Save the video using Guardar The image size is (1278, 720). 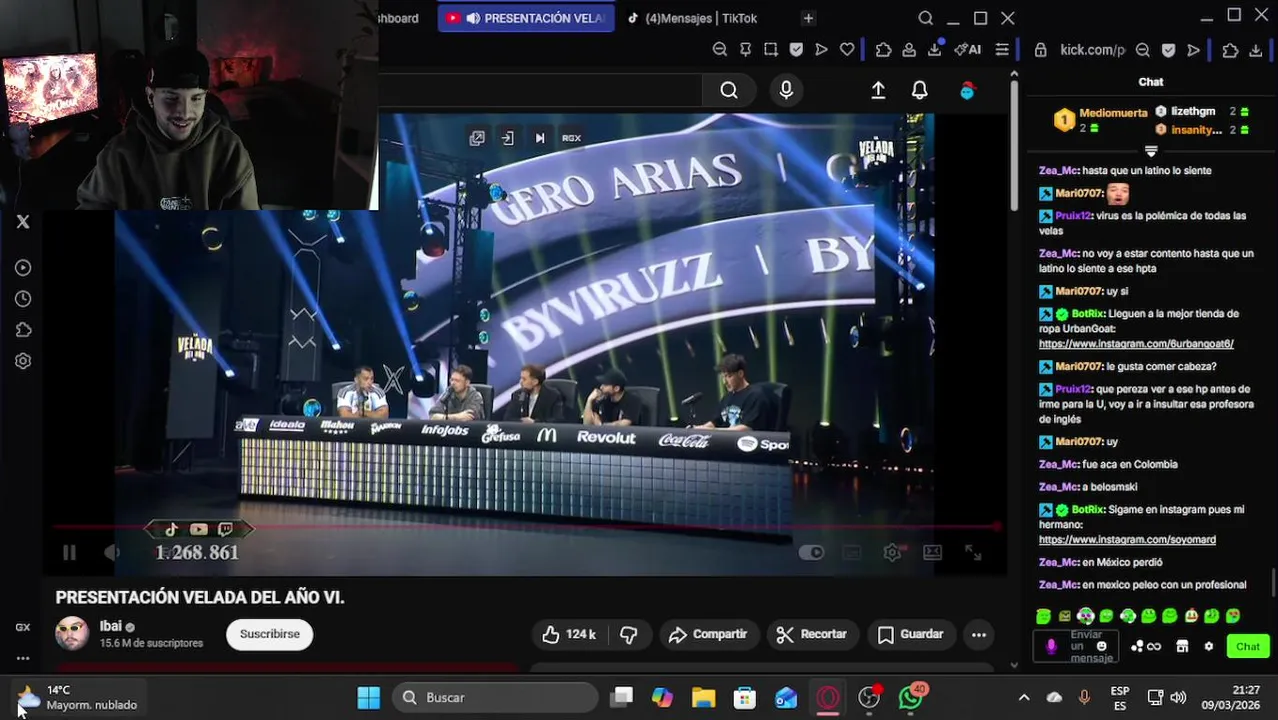pos(910,634)
